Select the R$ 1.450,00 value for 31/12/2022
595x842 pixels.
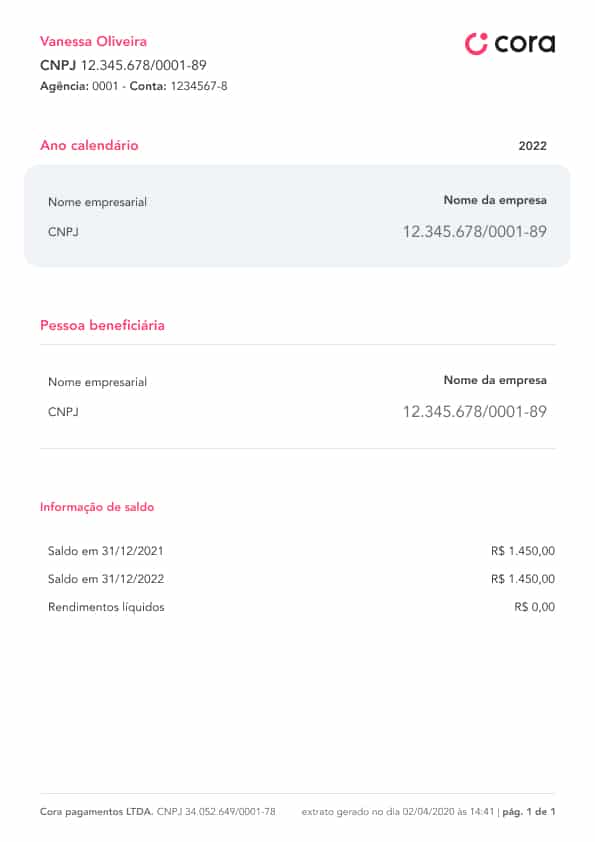pos(523,579)
